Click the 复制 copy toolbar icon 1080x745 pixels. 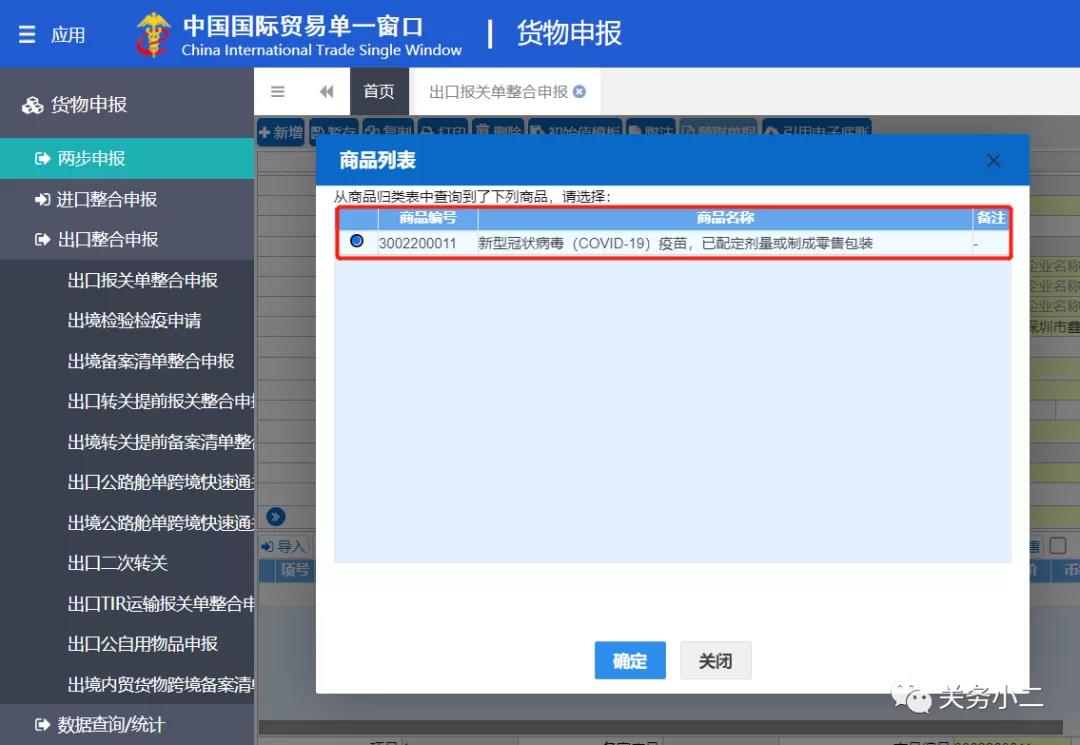(x=389, y=132)
